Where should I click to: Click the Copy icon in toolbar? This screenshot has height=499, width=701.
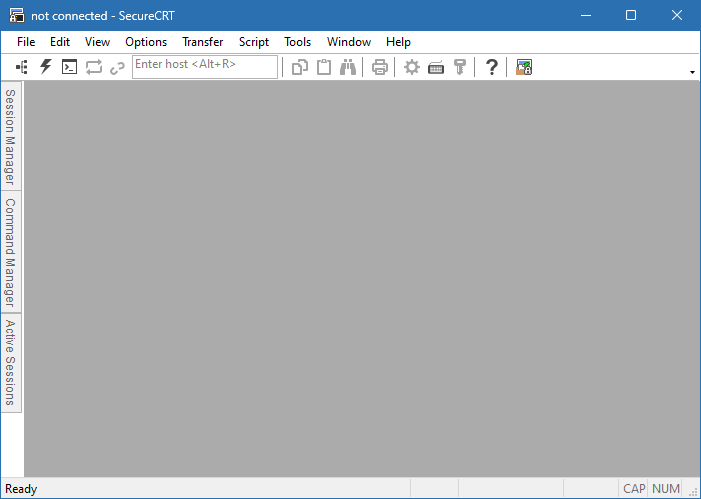pyautogui.click(x=299, y=67)
